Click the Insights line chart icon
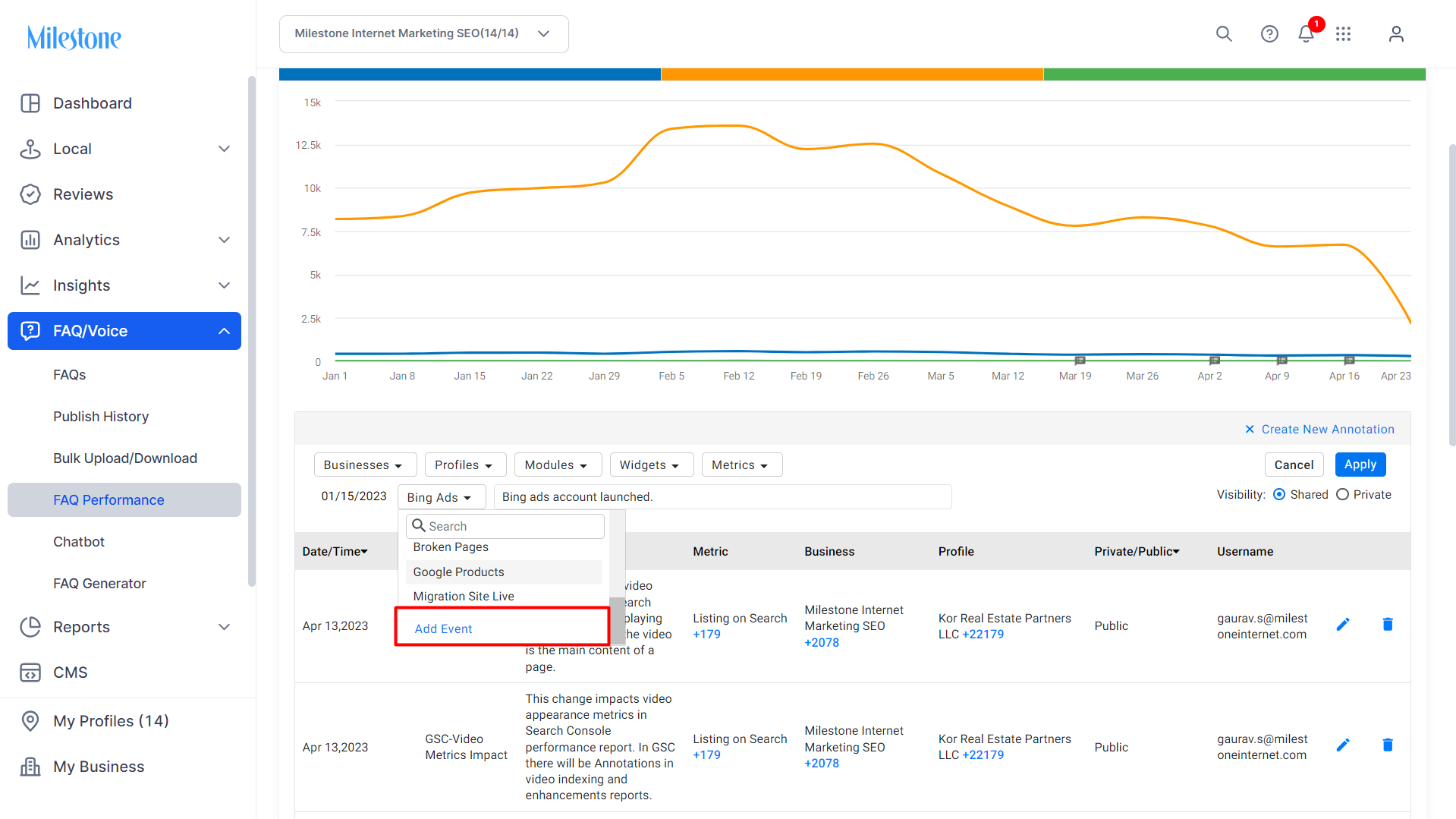1456x819 pixels. click(30, 285)
